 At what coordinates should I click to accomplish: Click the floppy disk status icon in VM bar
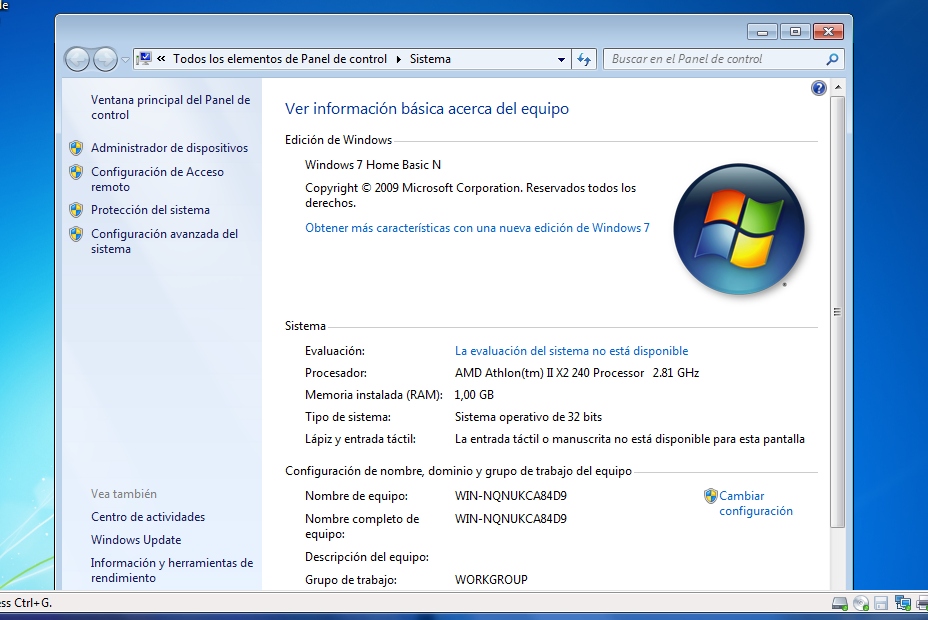[881, 603]
